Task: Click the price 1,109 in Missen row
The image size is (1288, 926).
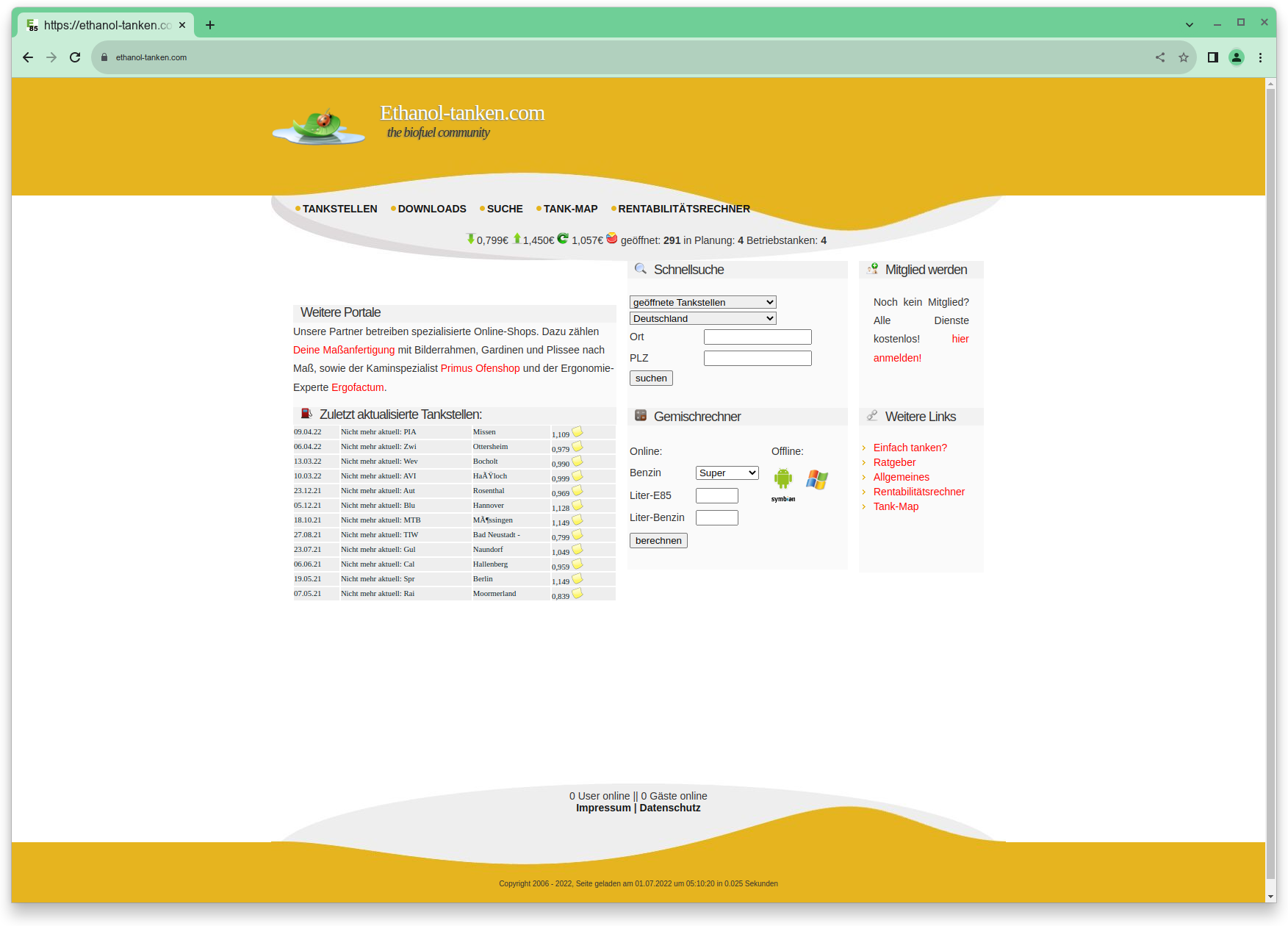Action: pos(561,434)
